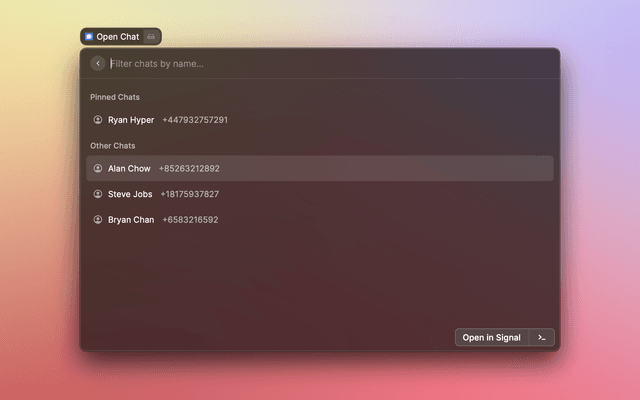This screenshot has height=400, width=640.
Task: Click Alan Chow's contact avatar icon
Action: click(x=98, y=169)
